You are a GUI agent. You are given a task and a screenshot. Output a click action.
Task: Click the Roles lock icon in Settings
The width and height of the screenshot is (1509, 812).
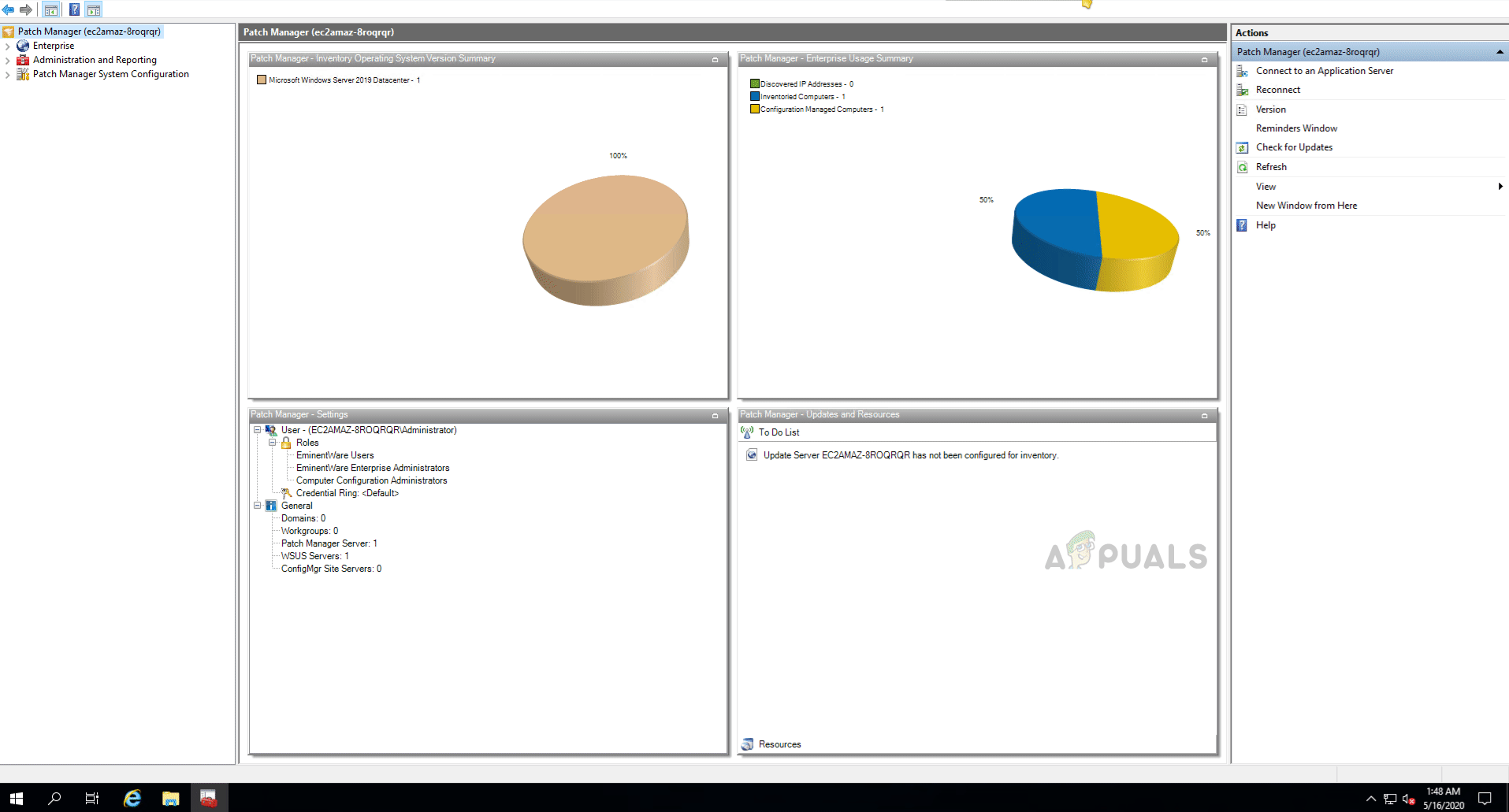(286, 443)
